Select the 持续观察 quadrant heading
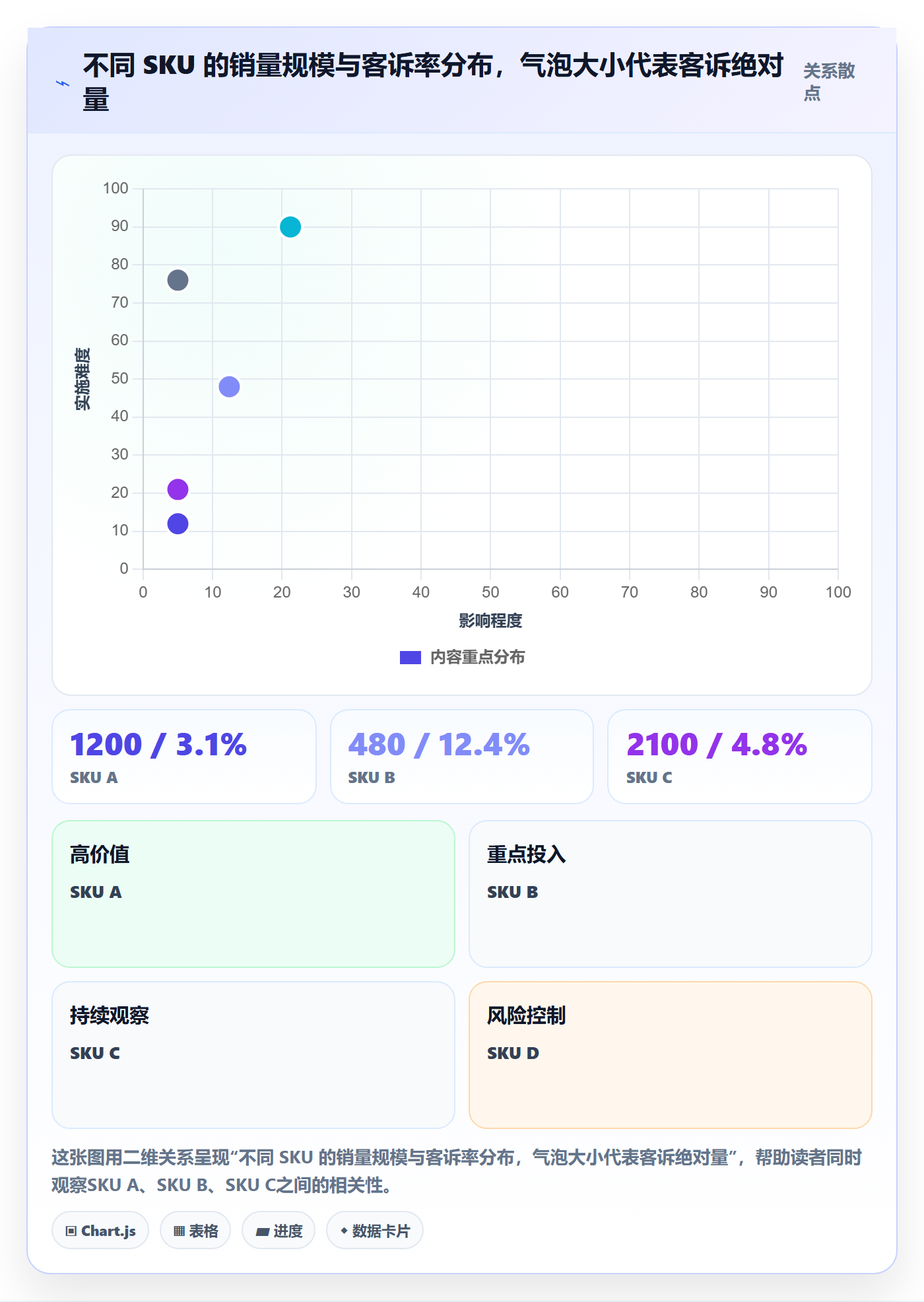924x1302 pixels. pos(110,1015)
